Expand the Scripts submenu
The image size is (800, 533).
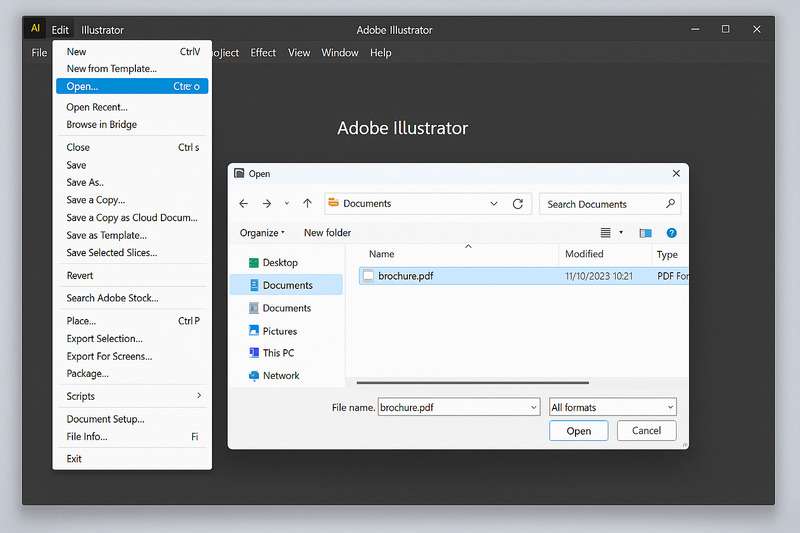coord(132,396)
